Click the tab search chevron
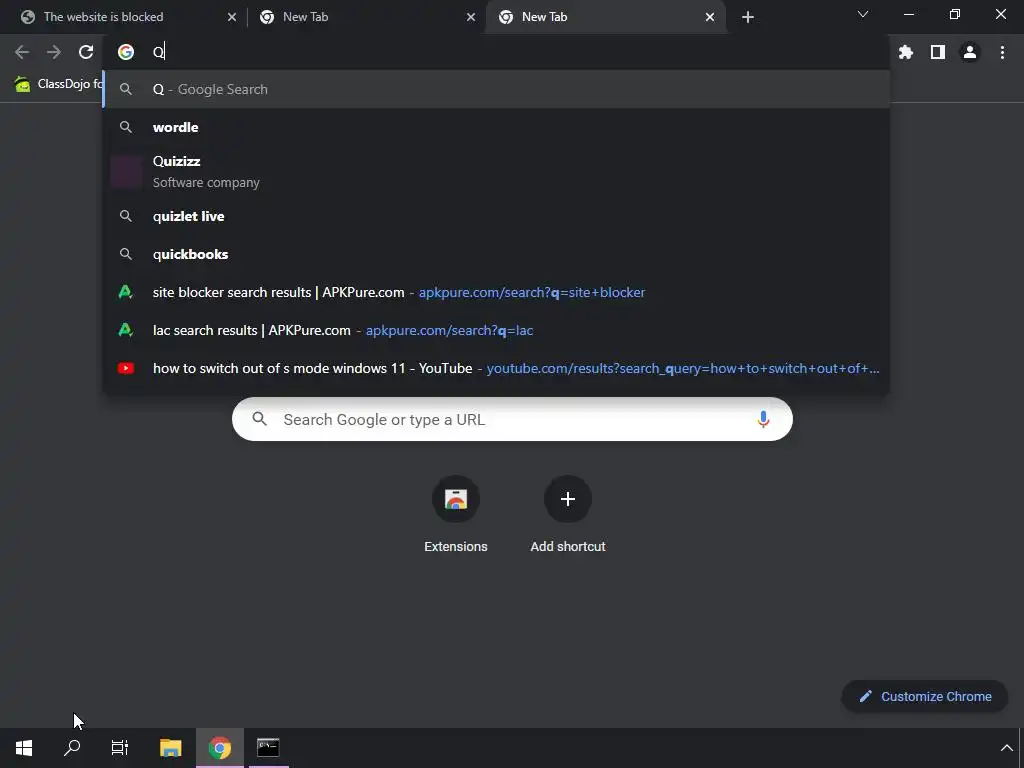 pyautogui.click(x=863, y=14)
